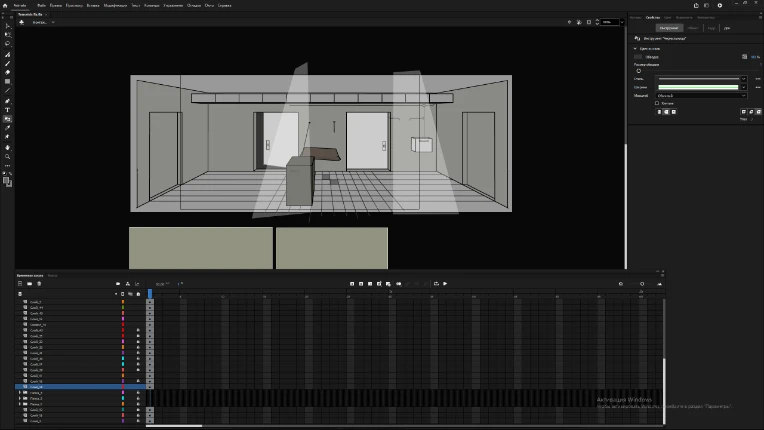Collapse the Color and Style section

635,49
